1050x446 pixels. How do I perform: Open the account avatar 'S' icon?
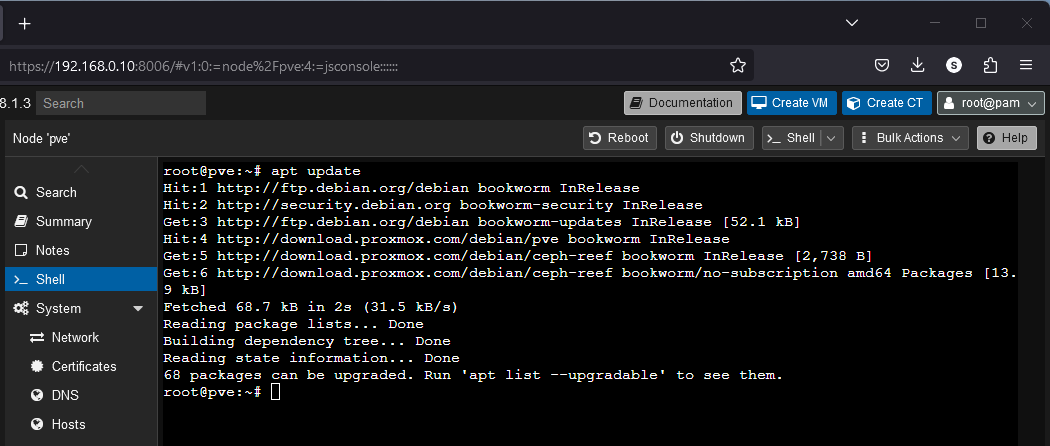tap(954, 65)
